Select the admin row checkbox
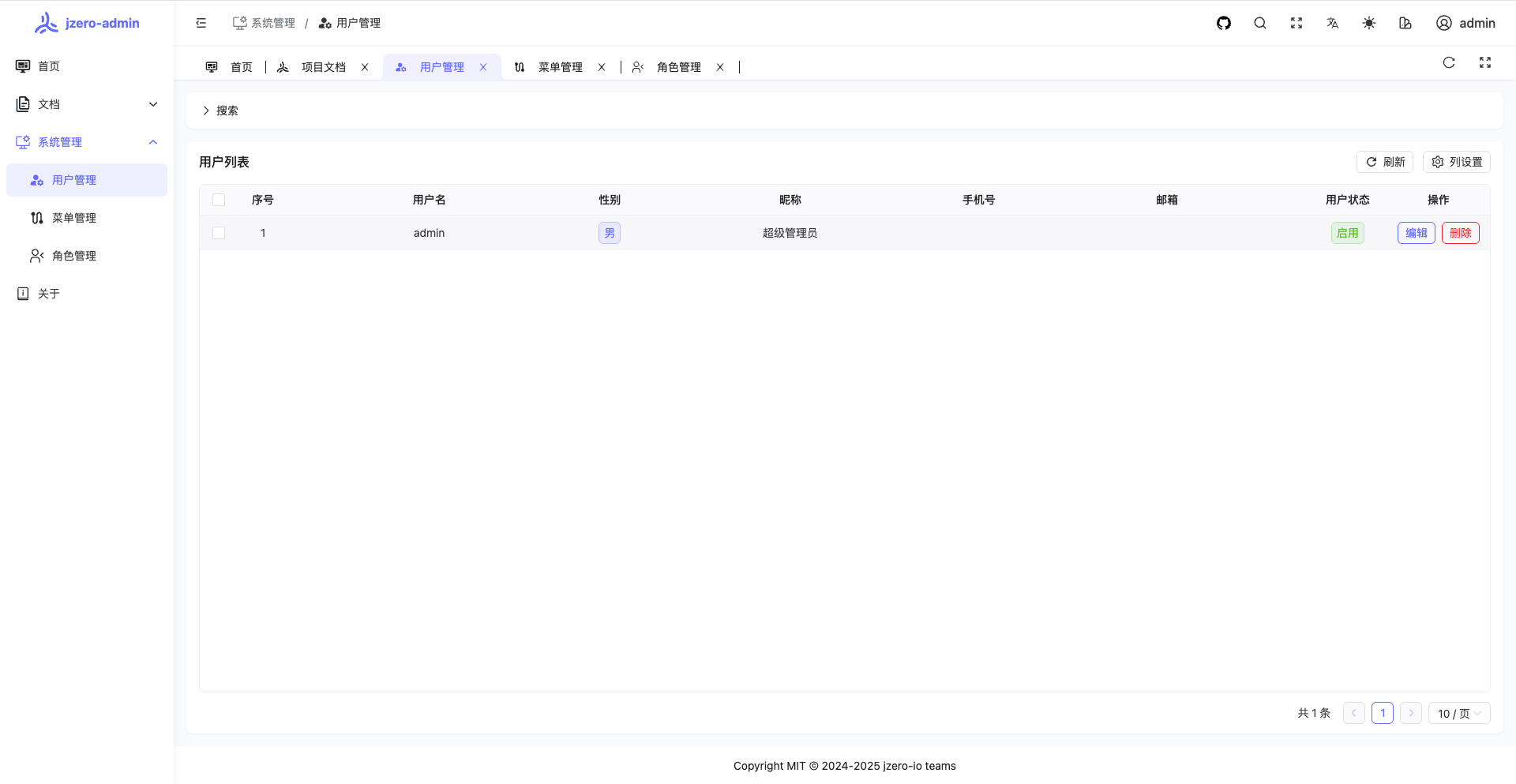Viewport: 1516px width, 784px height. pyautogui.click(x=219, y=233)
